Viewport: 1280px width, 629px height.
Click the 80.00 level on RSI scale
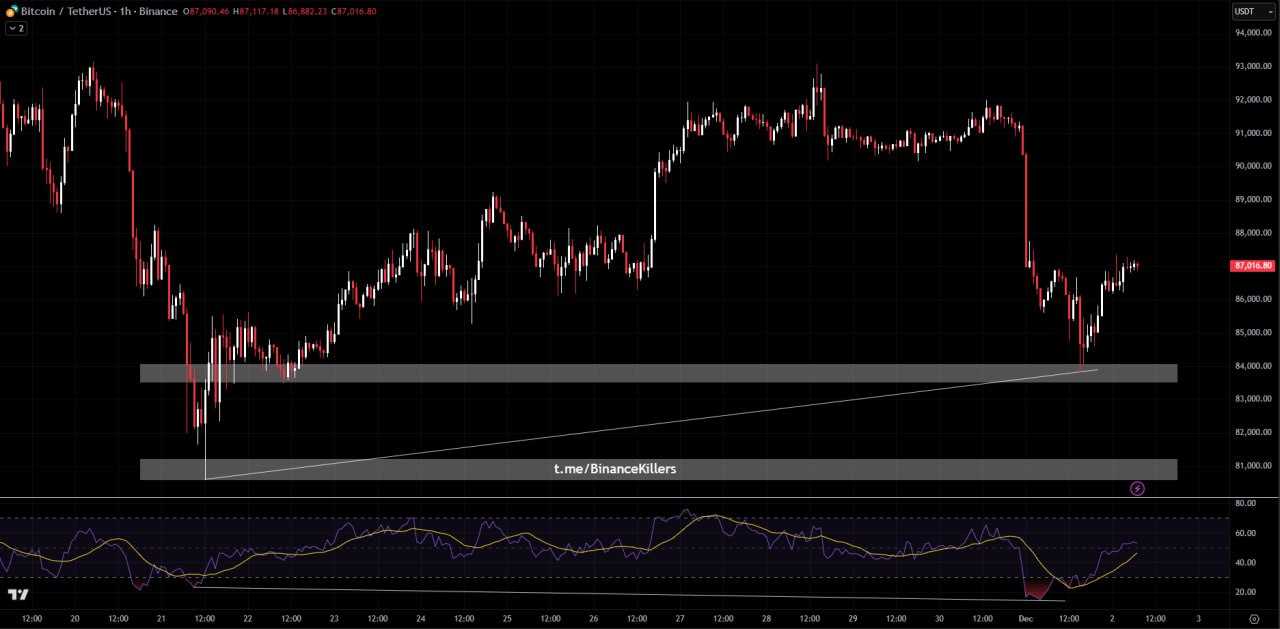pyautogui.click(x=1245, y=504)
